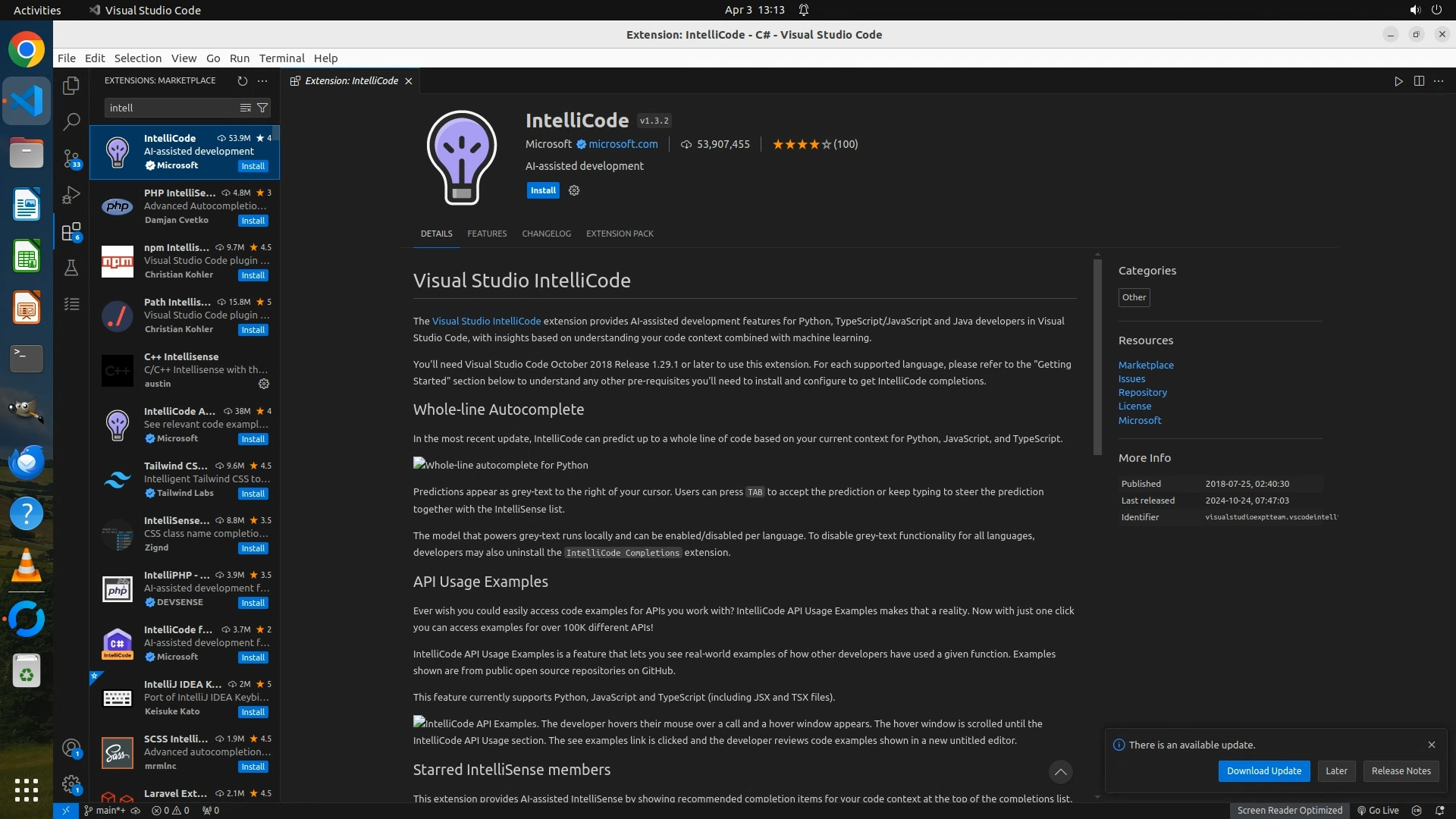Image resolution: width=1456 pixels, height=819 pixels.
Task: Open the Testing flask icon
Action: 71,268
